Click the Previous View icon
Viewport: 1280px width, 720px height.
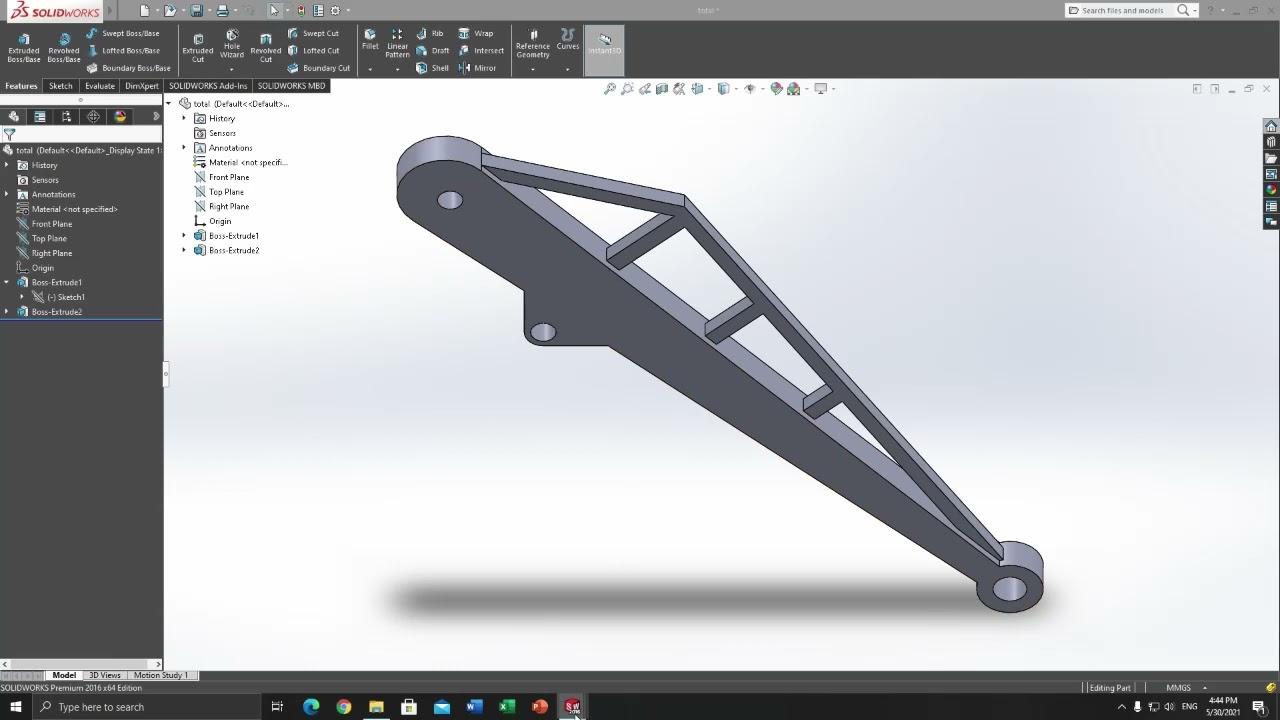(x=645, y=89)
